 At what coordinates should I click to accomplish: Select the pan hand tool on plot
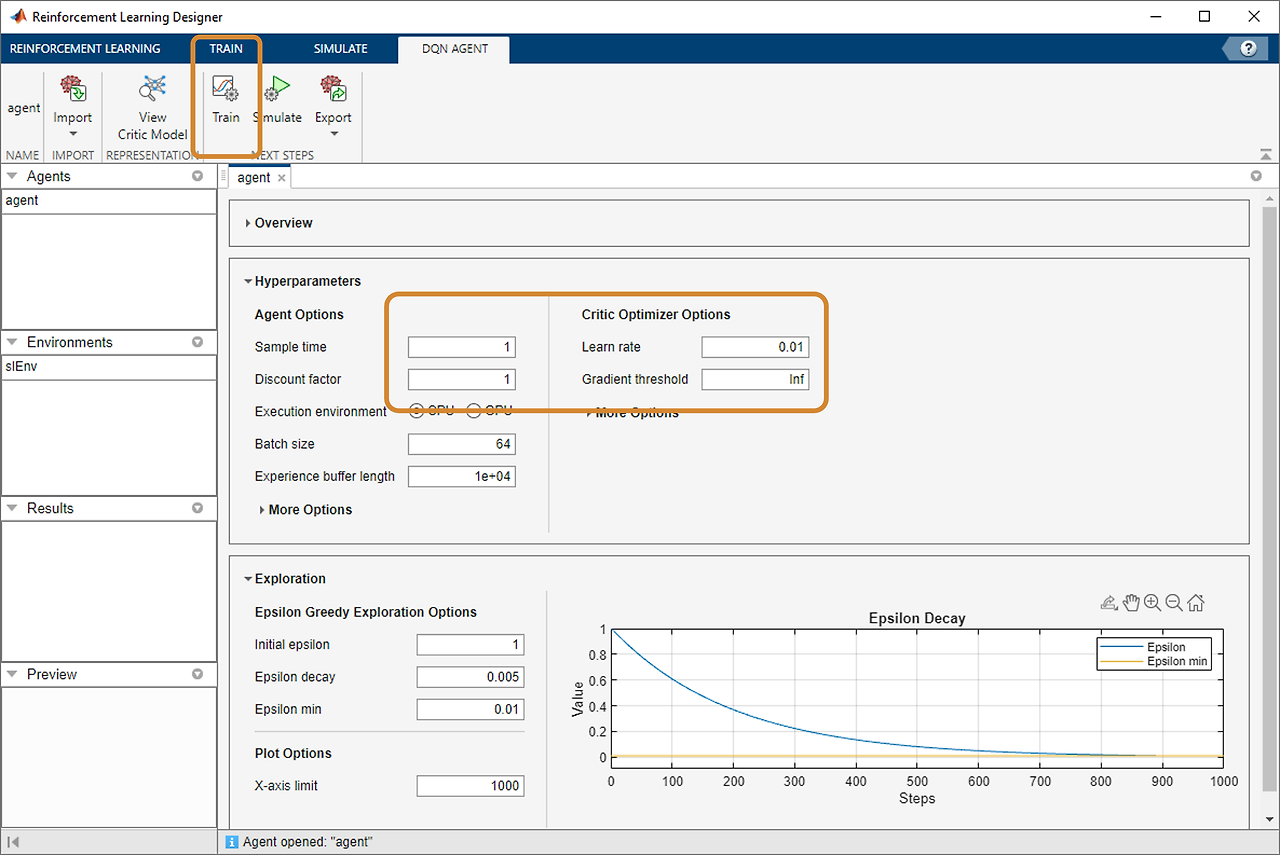(1131, 602)
